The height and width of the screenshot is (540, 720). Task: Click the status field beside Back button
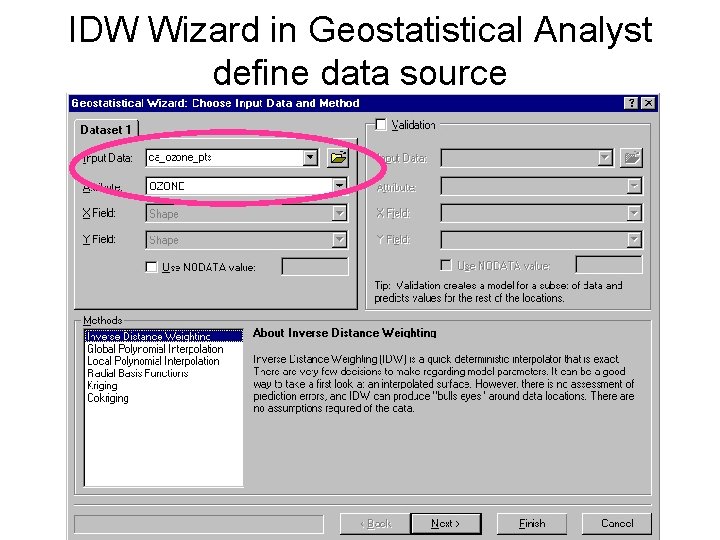click(x=199, y=524)
